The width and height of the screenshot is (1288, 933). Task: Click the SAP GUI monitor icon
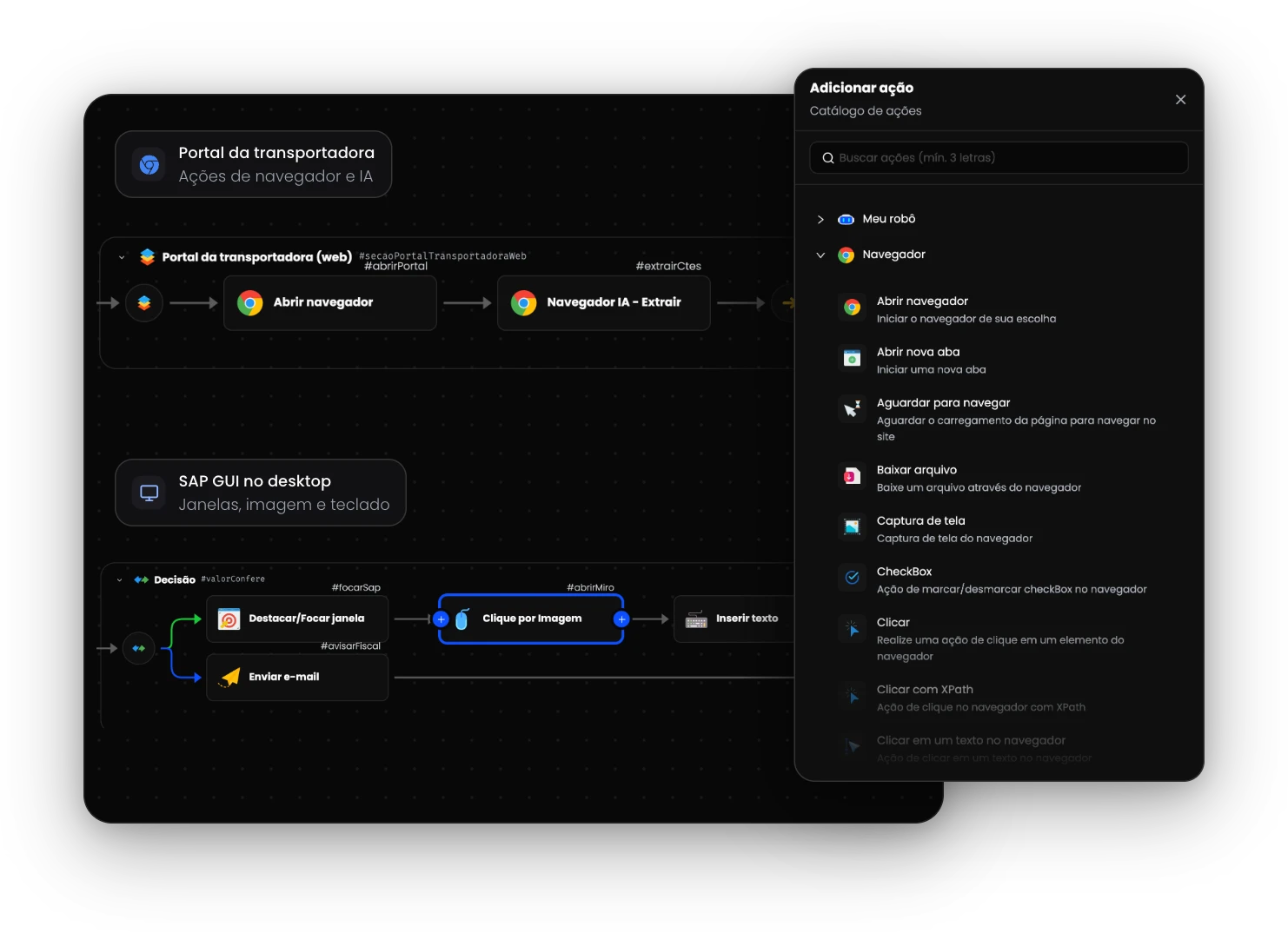tap(149, 493)
